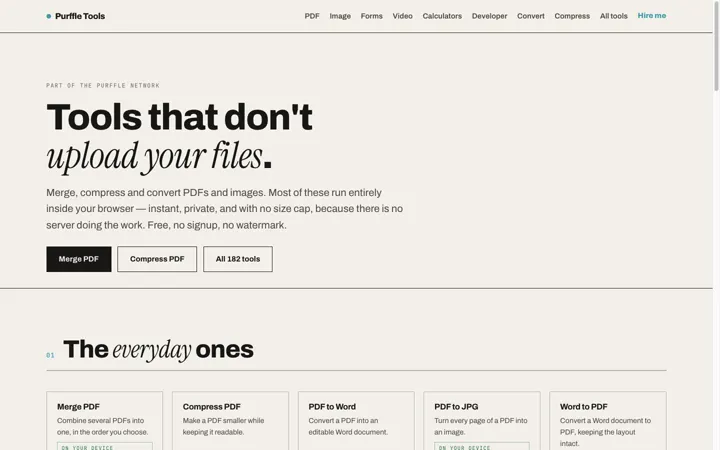
Task: Open the PDF to JPG card
Action: (482, 421)
